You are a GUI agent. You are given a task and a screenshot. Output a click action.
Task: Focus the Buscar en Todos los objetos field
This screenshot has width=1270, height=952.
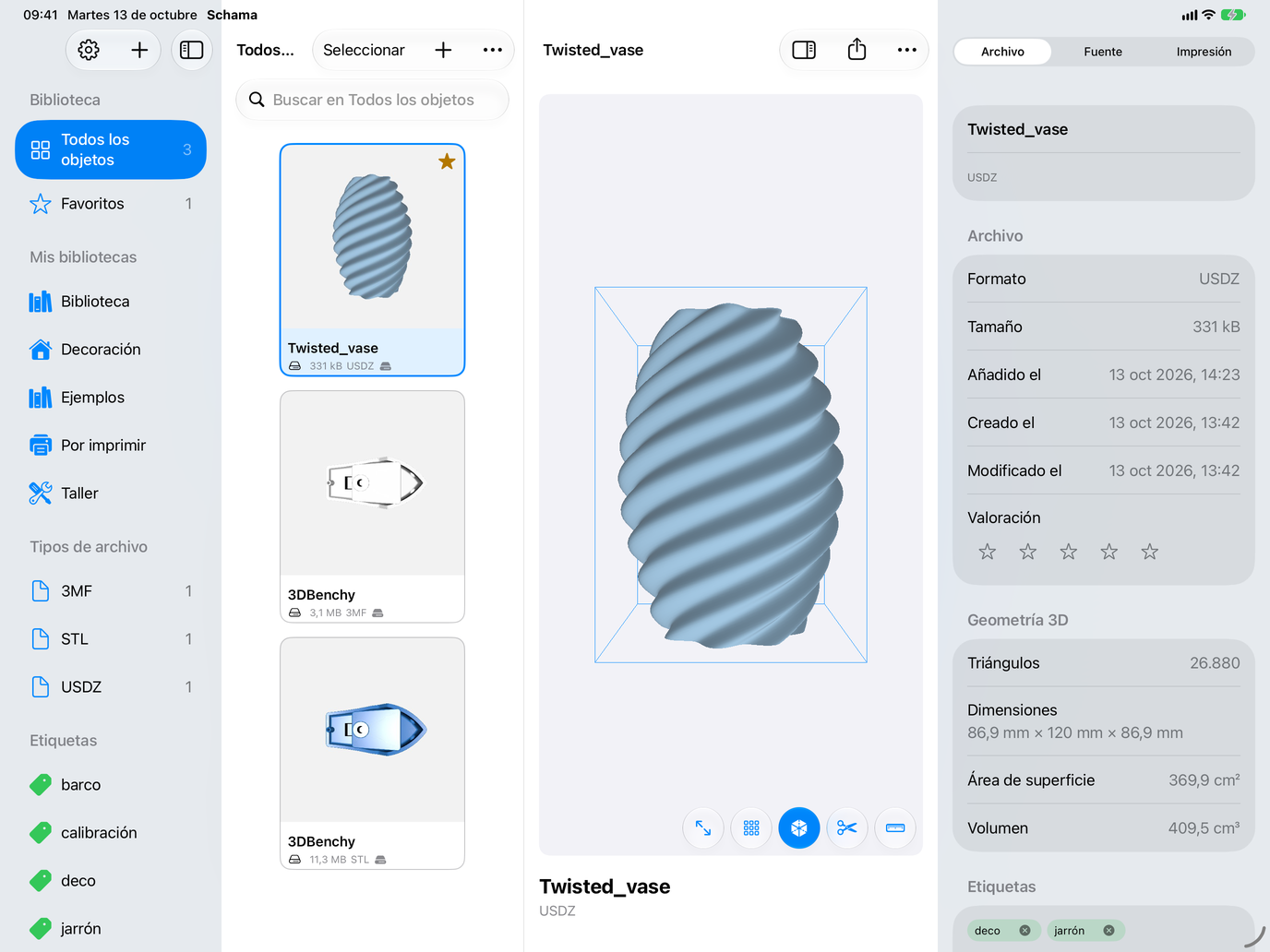click(x=373, y=100)
